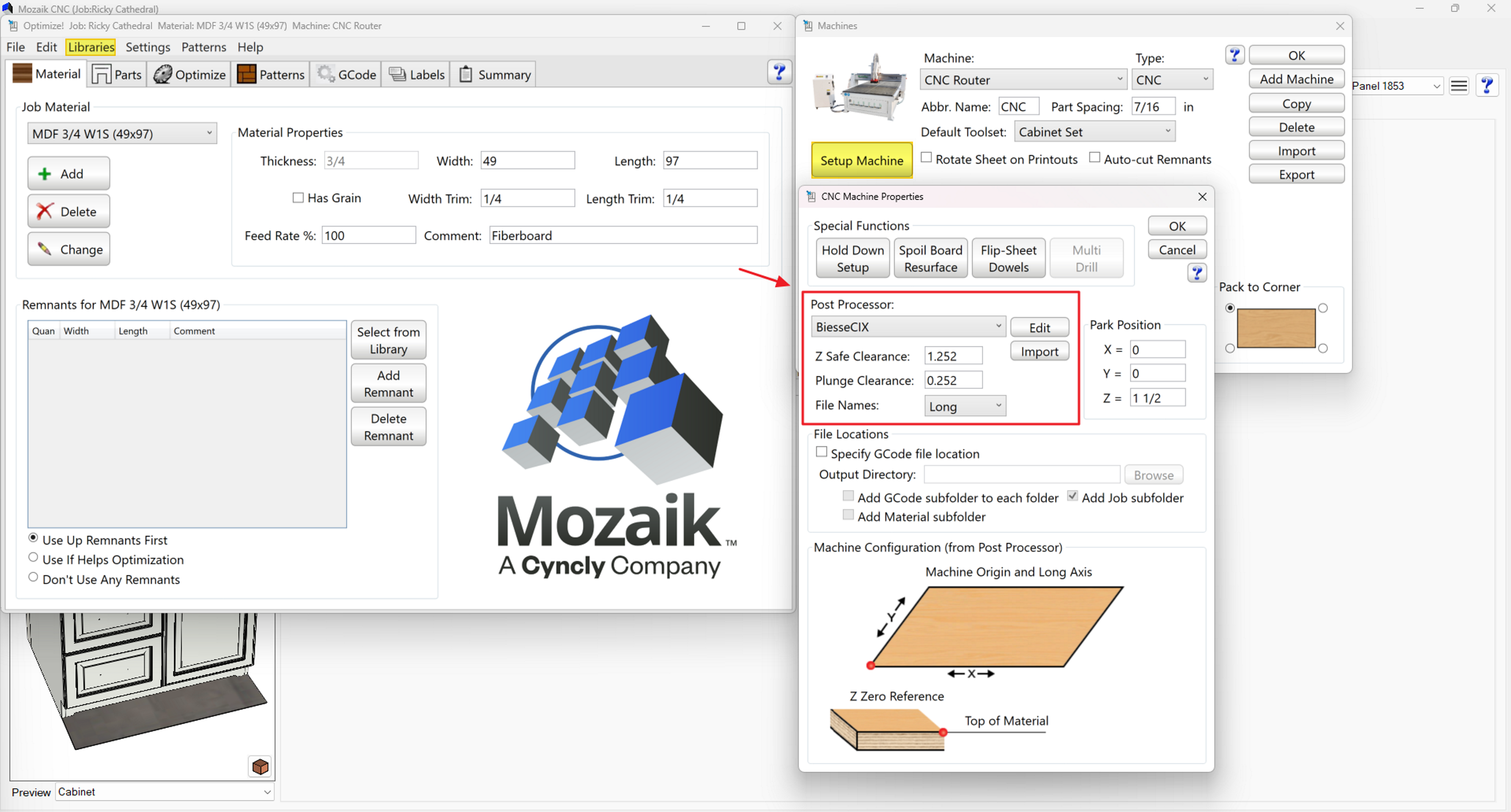Switch to the Parts tab
Viewport: 1511px width, 812px height.
coord(117,75)
